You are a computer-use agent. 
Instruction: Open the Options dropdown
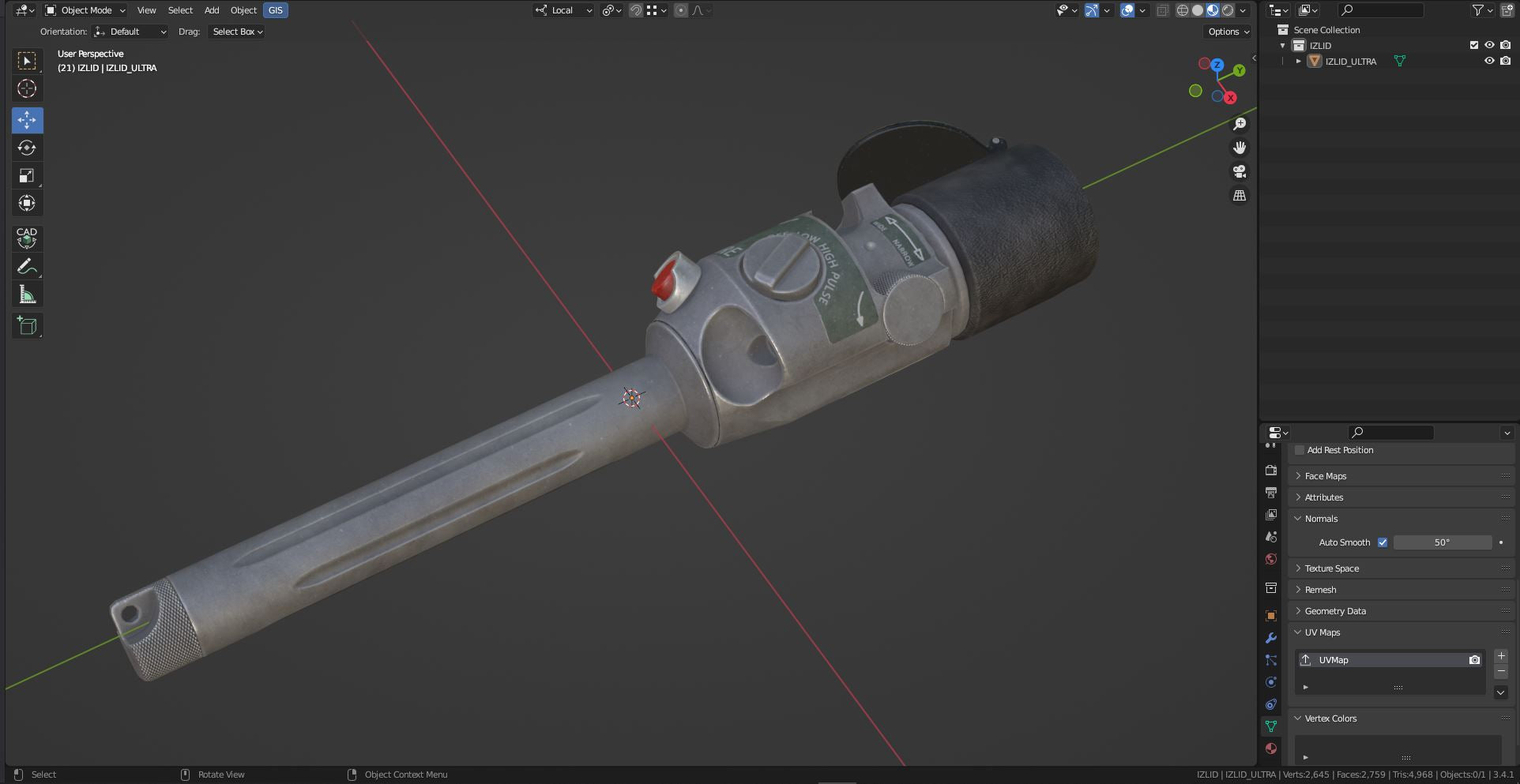coord(1228,32)
